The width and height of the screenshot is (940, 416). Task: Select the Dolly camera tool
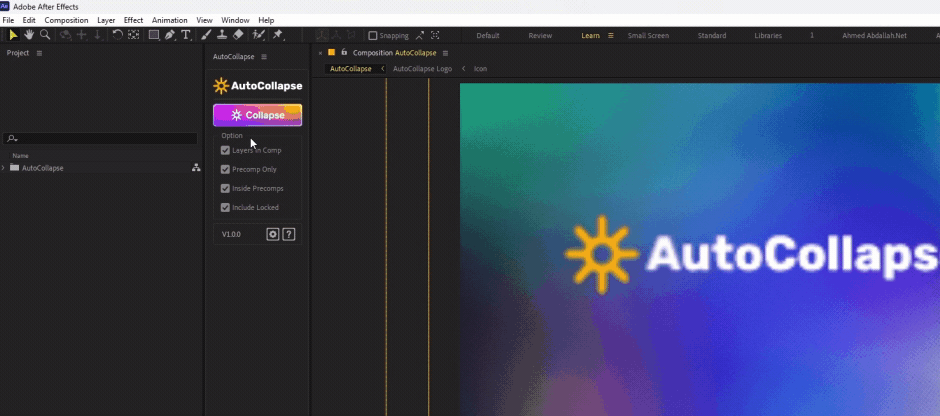coord(98,35)
